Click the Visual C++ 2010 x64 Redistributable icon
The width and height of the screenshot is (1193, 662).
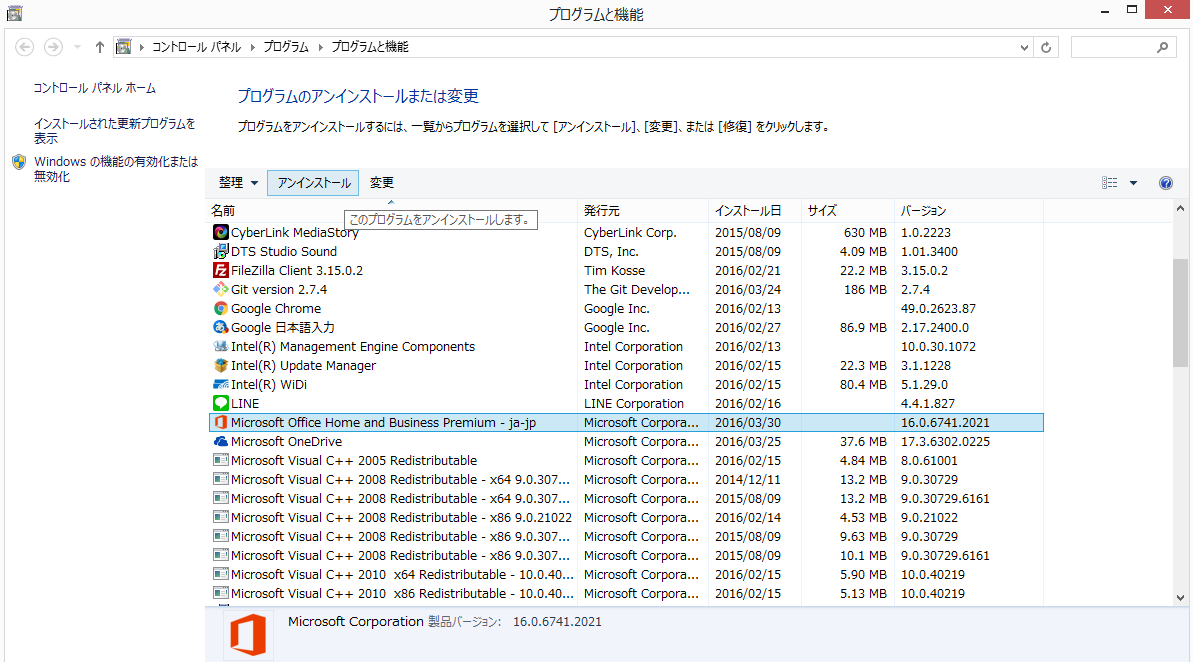point(221,574)
